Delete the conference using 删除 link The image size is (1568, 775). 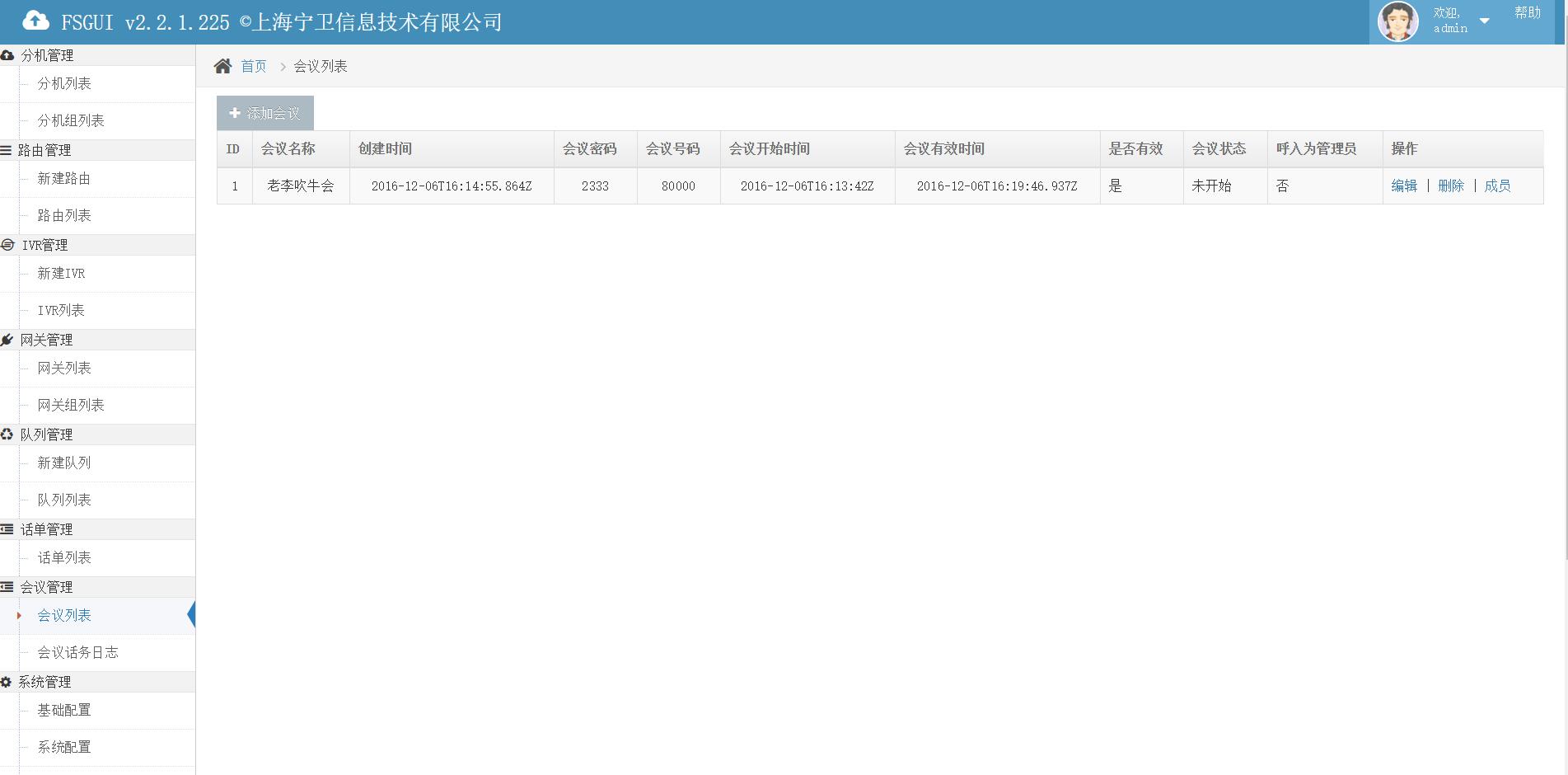click(1450, 186)
